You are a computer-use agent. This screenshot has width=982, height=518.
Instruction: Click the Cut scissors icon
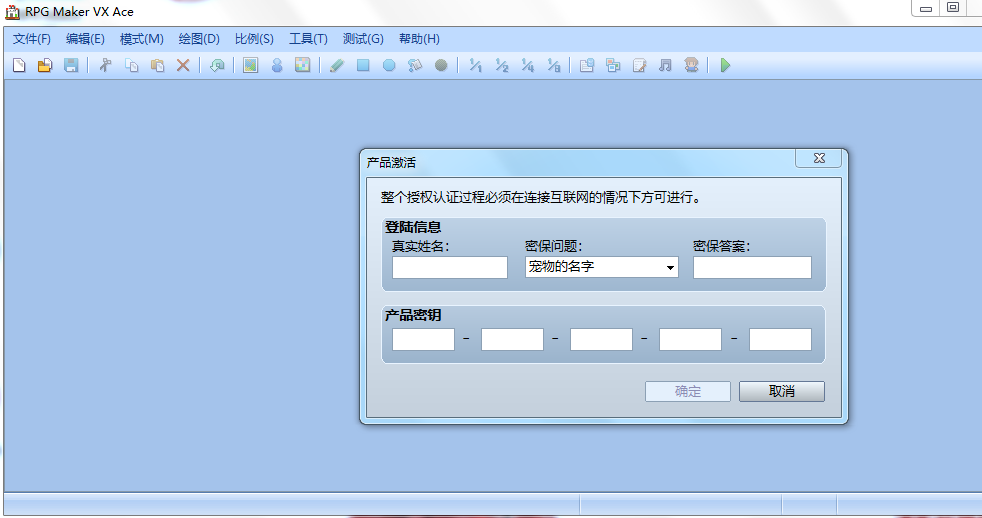(x=105, y=65)
